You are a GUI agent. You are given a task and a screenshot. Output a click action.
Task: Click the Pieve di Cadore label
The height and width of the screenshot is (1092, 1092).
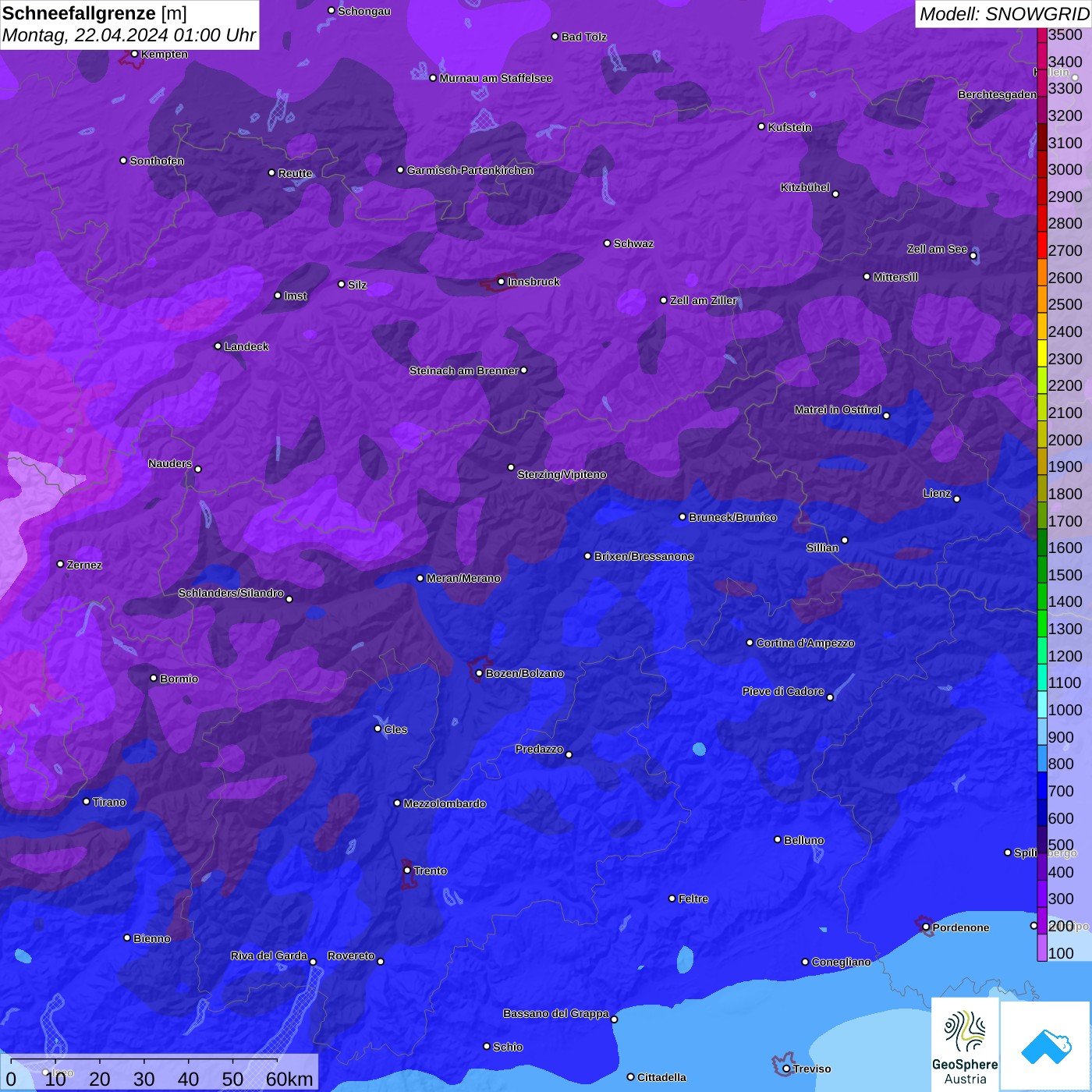783,691
